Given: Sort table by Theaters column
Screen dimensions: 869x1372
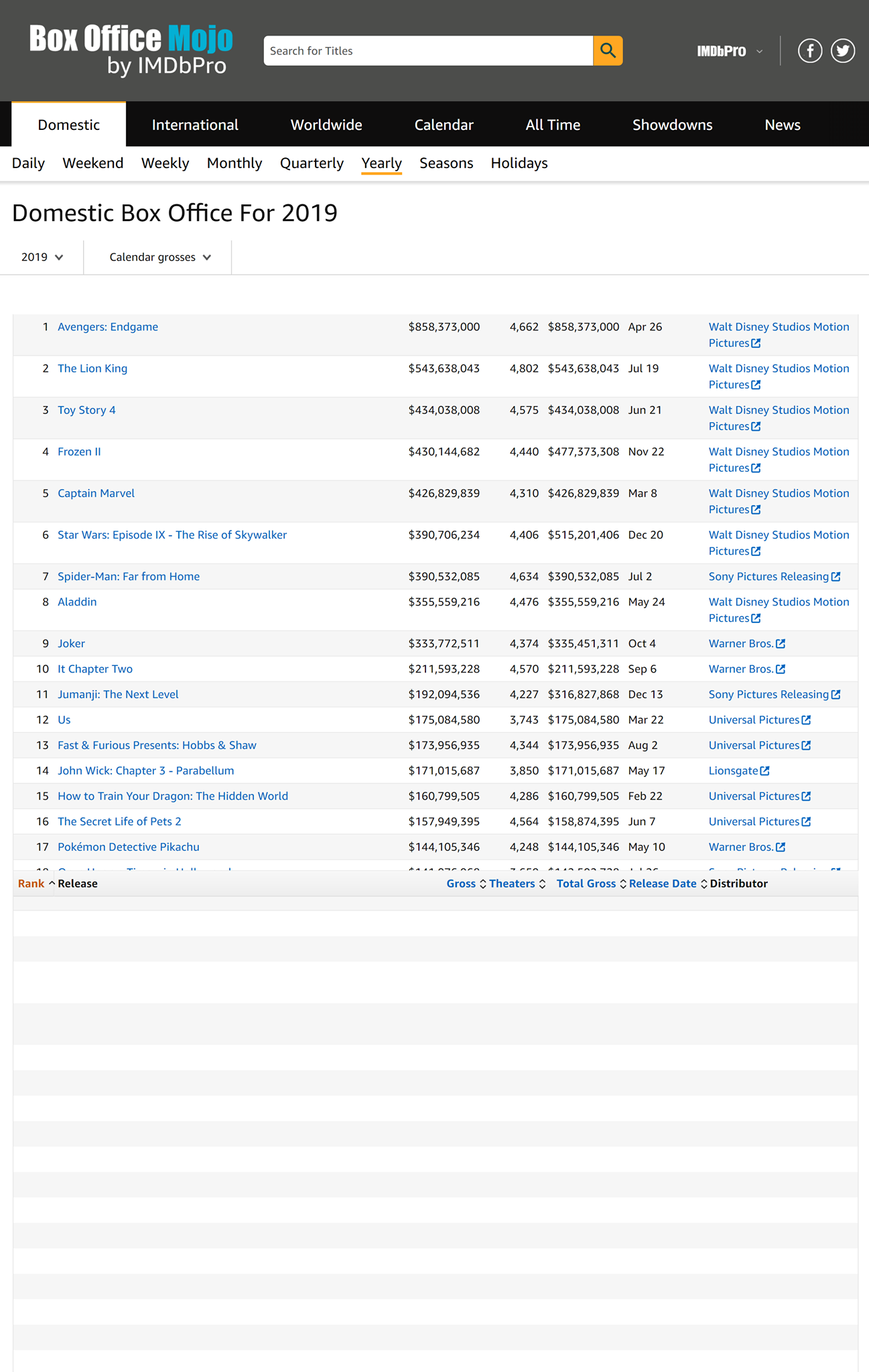Looking at the screenshot, I should tap(517, 884).
